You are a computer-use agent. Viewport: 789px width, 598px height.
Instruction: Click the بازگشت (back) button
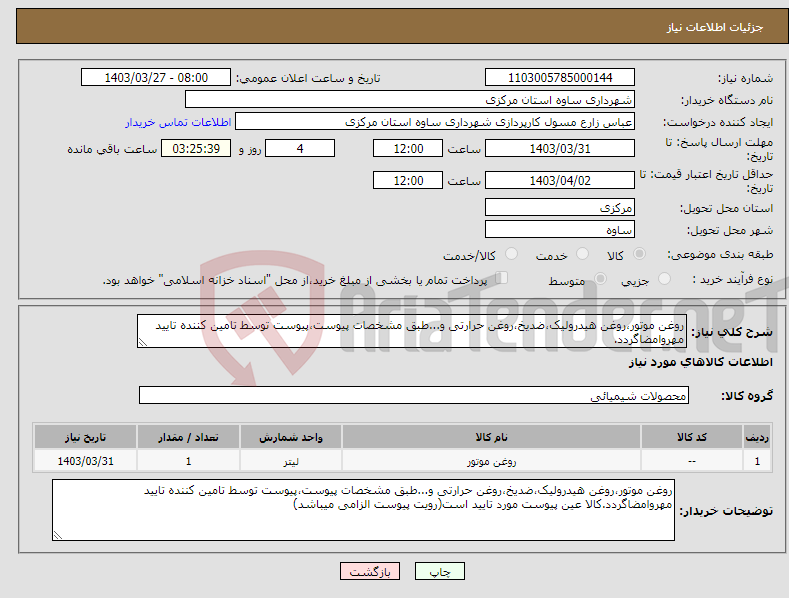pyautogui.click(x=370, y=571)
